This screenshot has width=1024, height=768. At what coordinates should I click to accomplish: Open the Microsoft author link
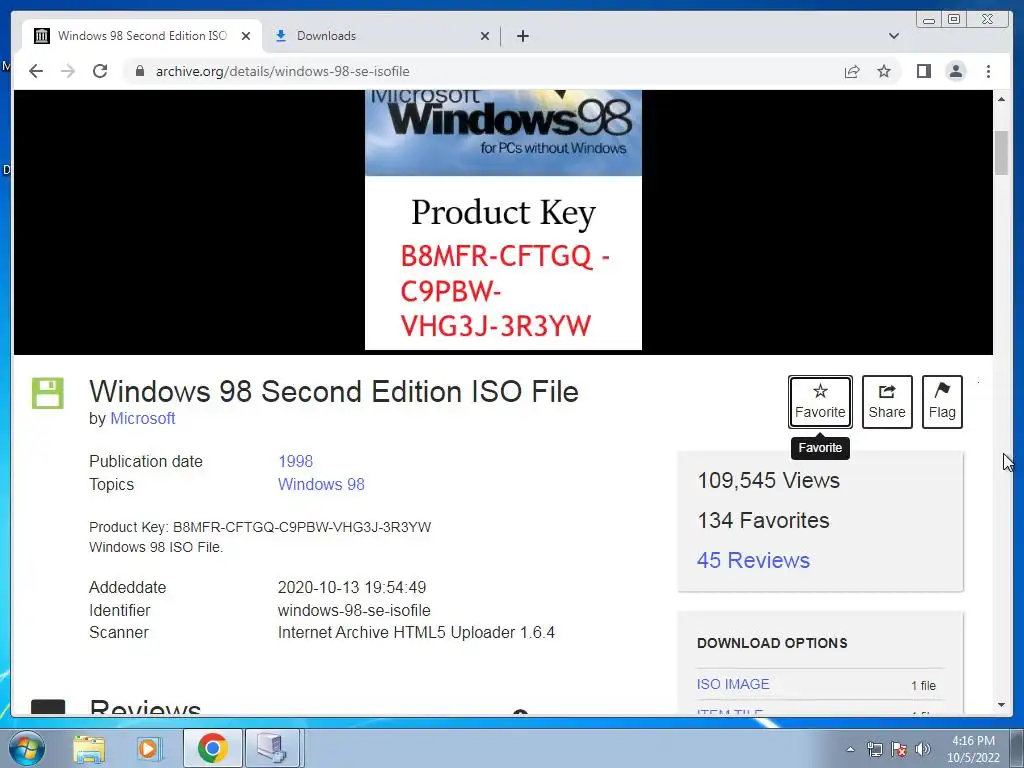pos(142,419)
